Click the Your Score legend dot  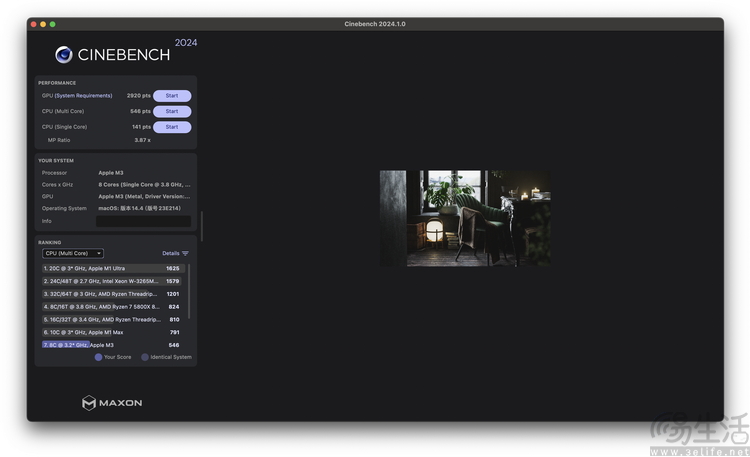pos(98,357)
